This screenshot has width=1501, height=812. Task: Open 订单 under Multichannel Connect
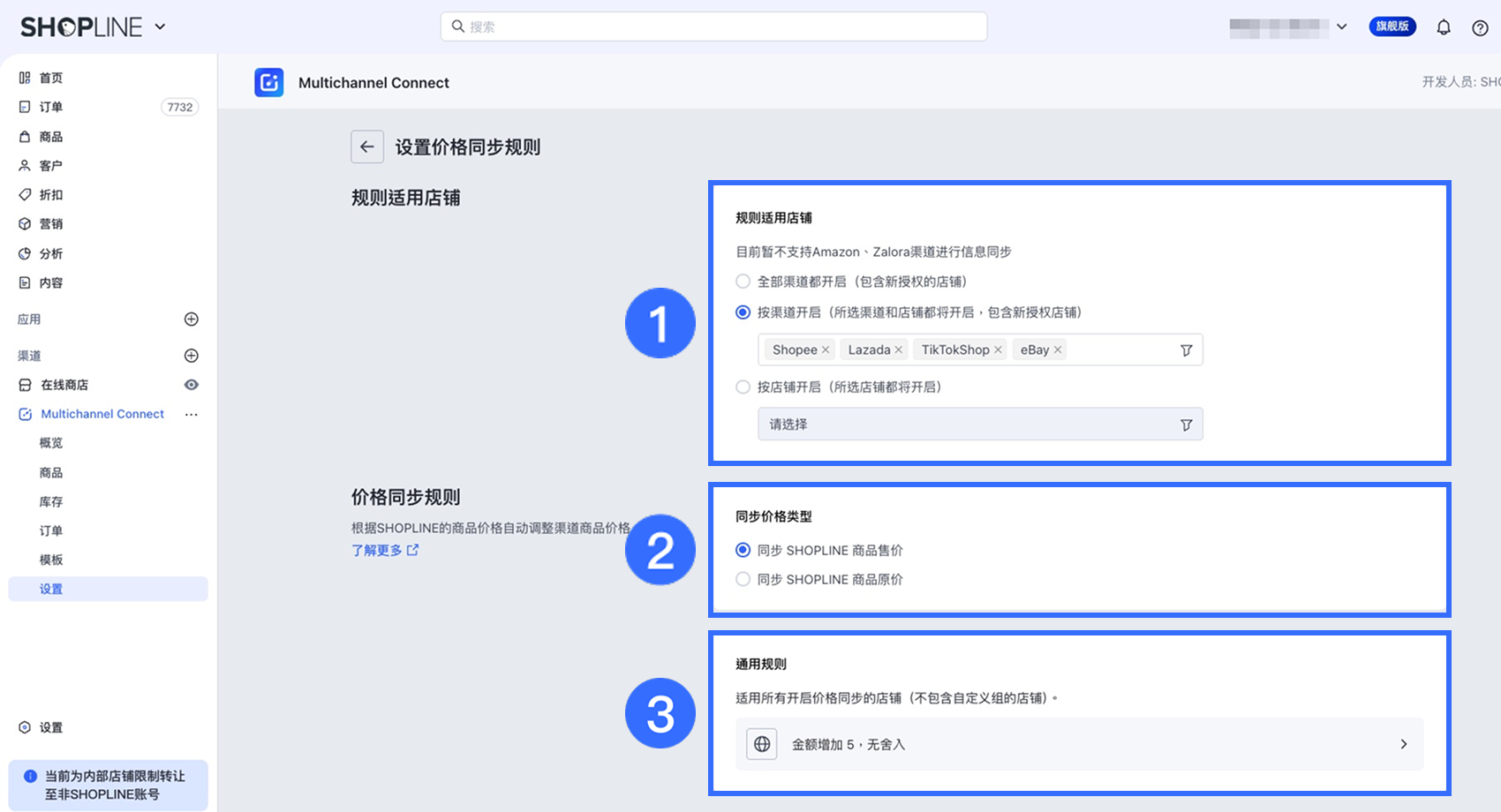pyautogui.click(x=51, y=531)
